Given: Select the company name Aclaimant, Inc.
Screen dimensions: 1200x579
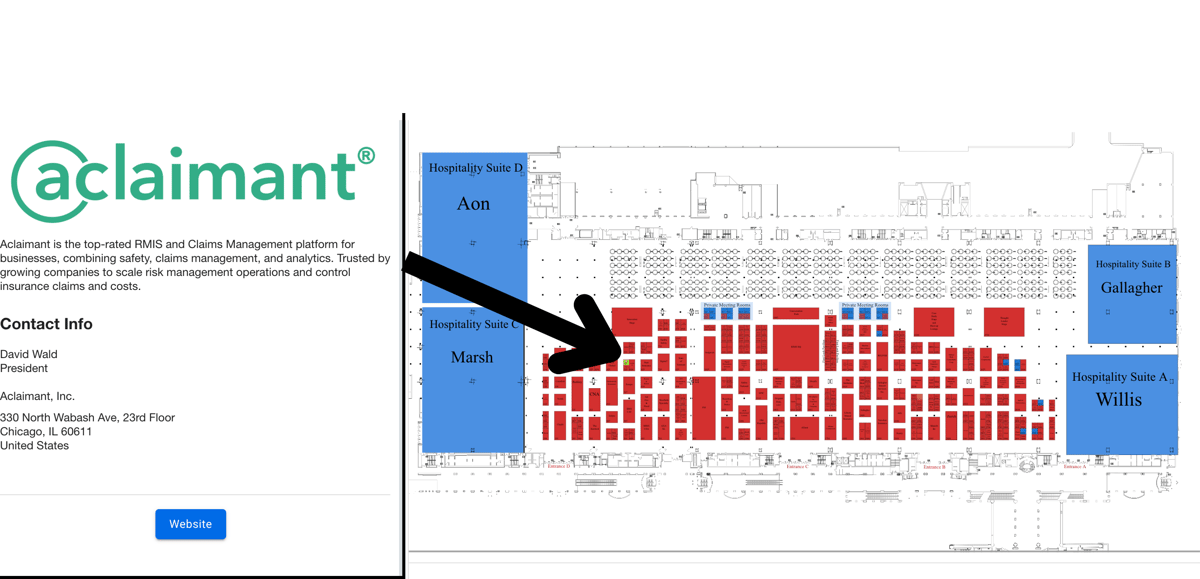Looking at the screenshot, I should (x=37, y=396).
